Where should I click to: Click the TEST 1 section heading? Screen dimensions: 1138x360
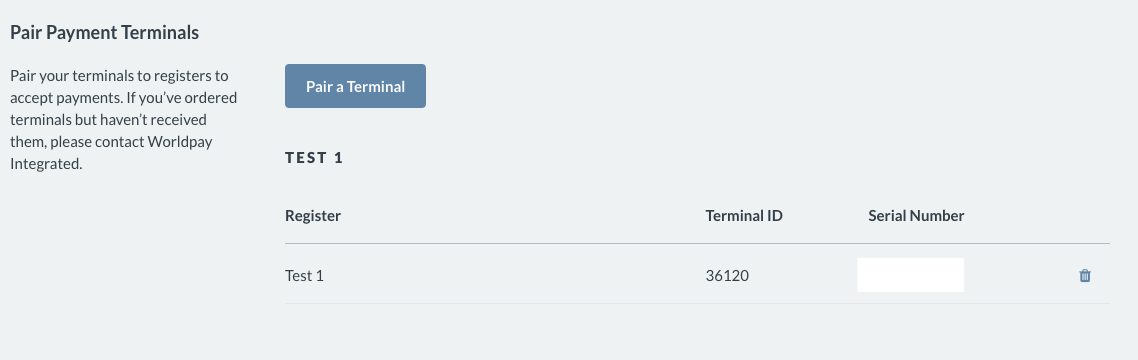[x=314, y=158]
